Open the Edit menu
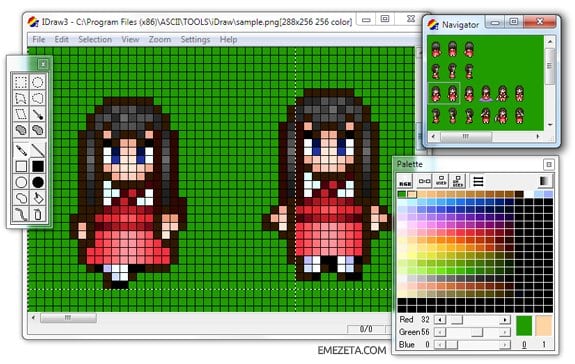575x364 pixels. tap(62, 40)
